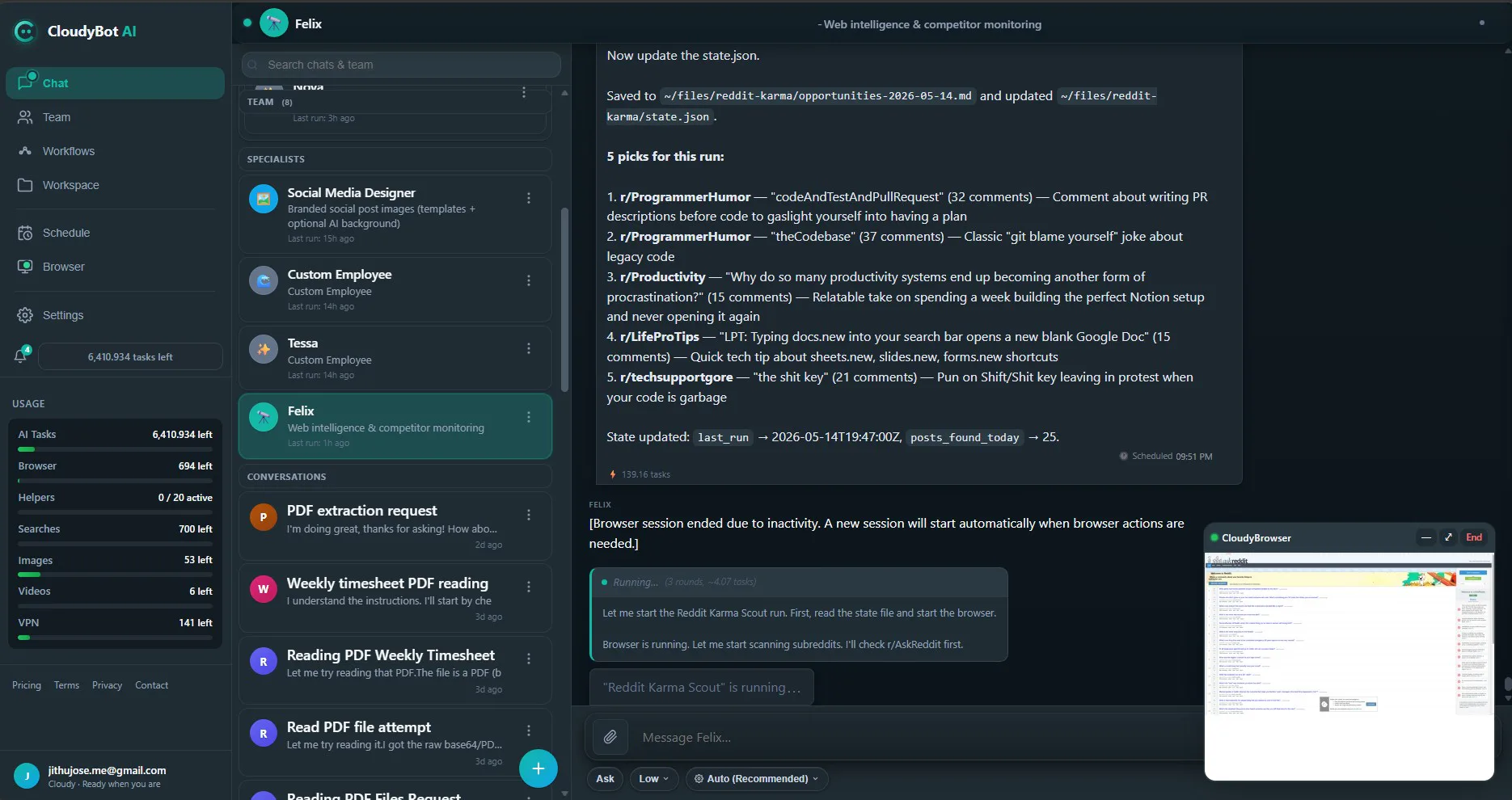The image size is (1512, 800).
Task: Open the Auto (Recommended) model dropdown
Action: 757,779
